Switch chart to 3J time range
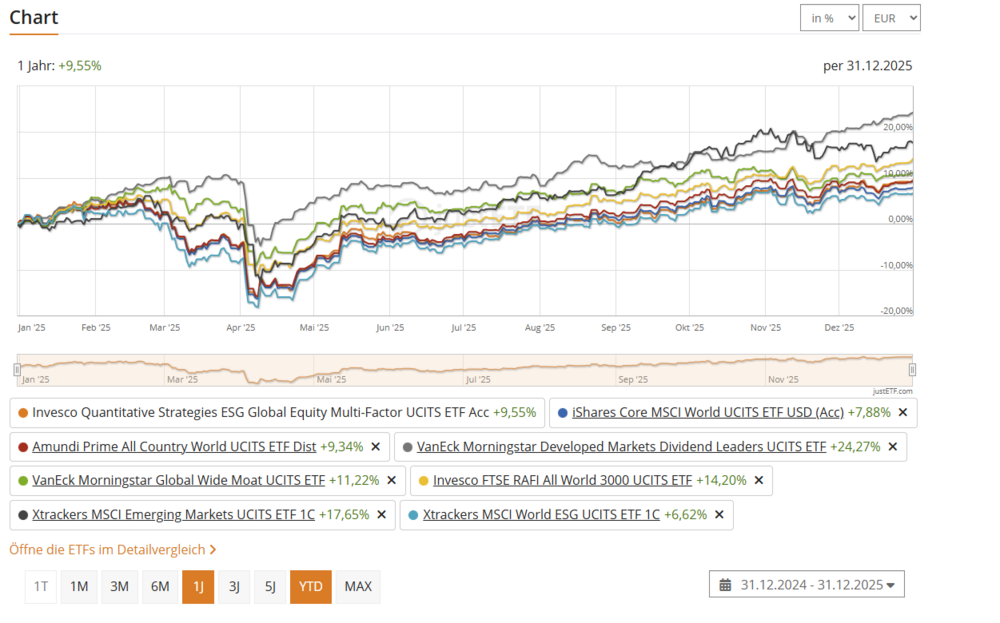 coord(234,587)
